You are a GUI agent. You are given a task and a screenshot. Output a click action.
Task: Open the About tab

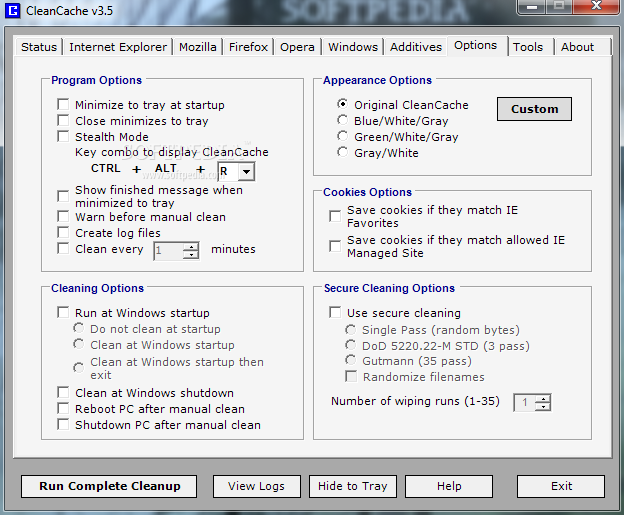pyautogui.click(x=577, y=47)
